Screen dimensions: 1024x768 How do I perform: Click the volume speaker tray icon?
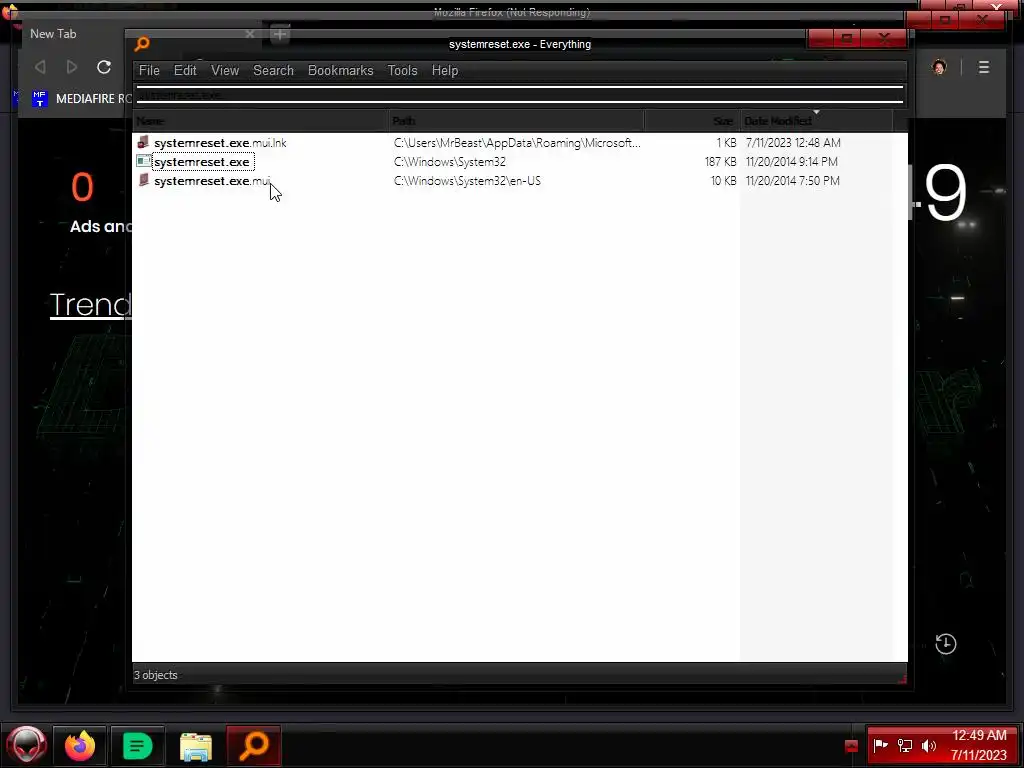929,745
